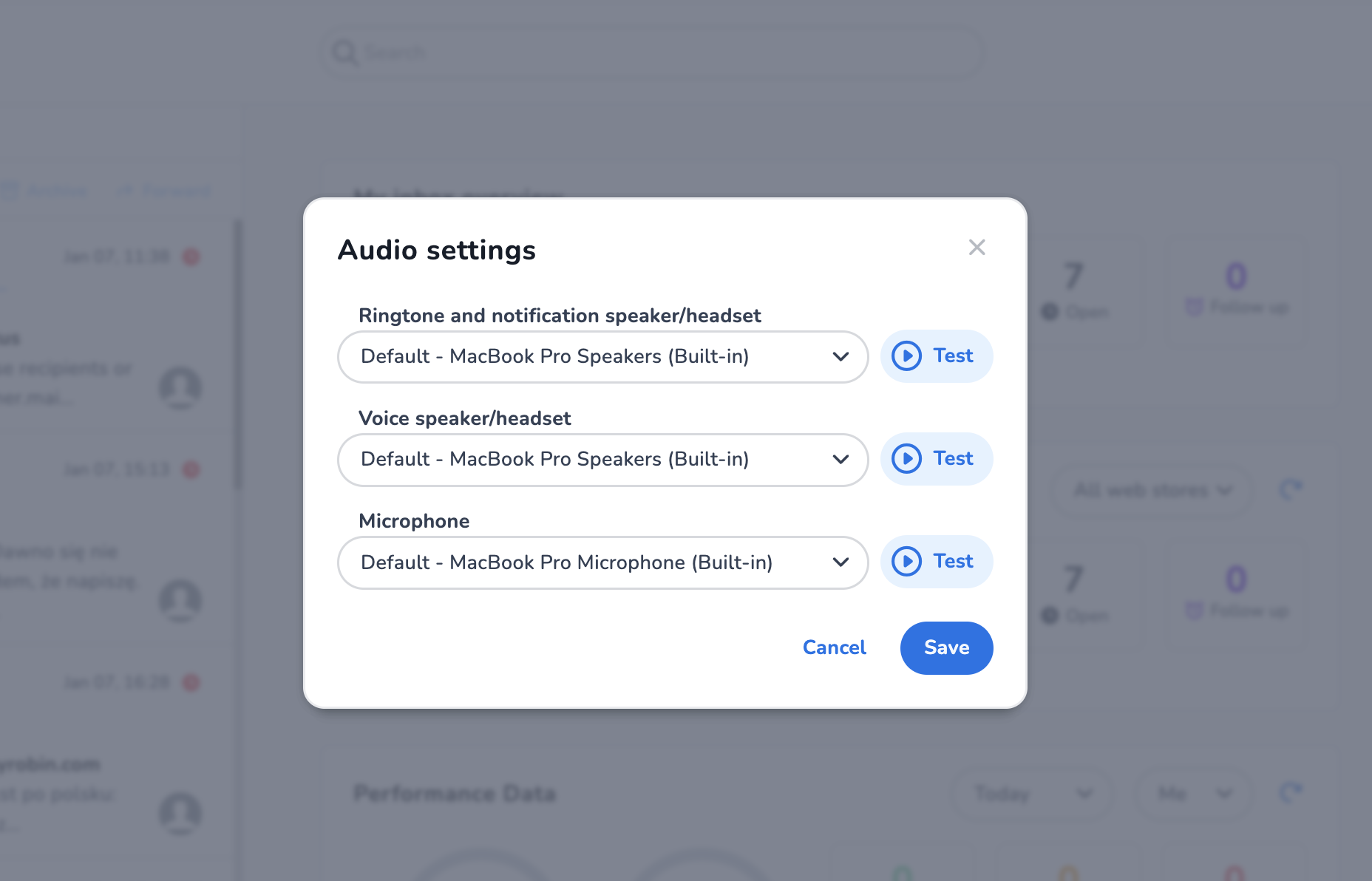Open the All web stores dropdown
Screen dimensions: 1372x881
pos(1152,490)
